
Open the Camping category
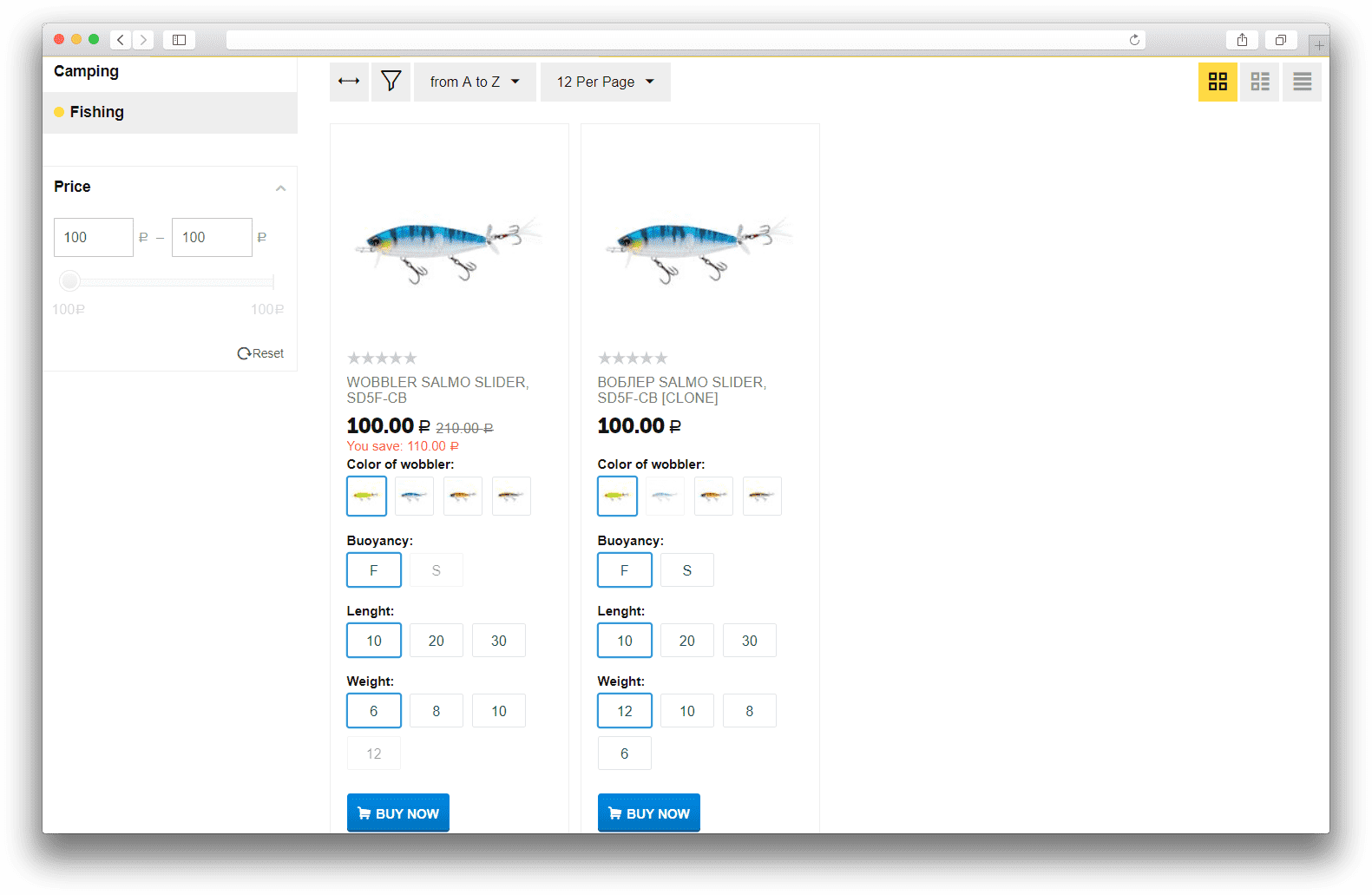coord(86,71)
